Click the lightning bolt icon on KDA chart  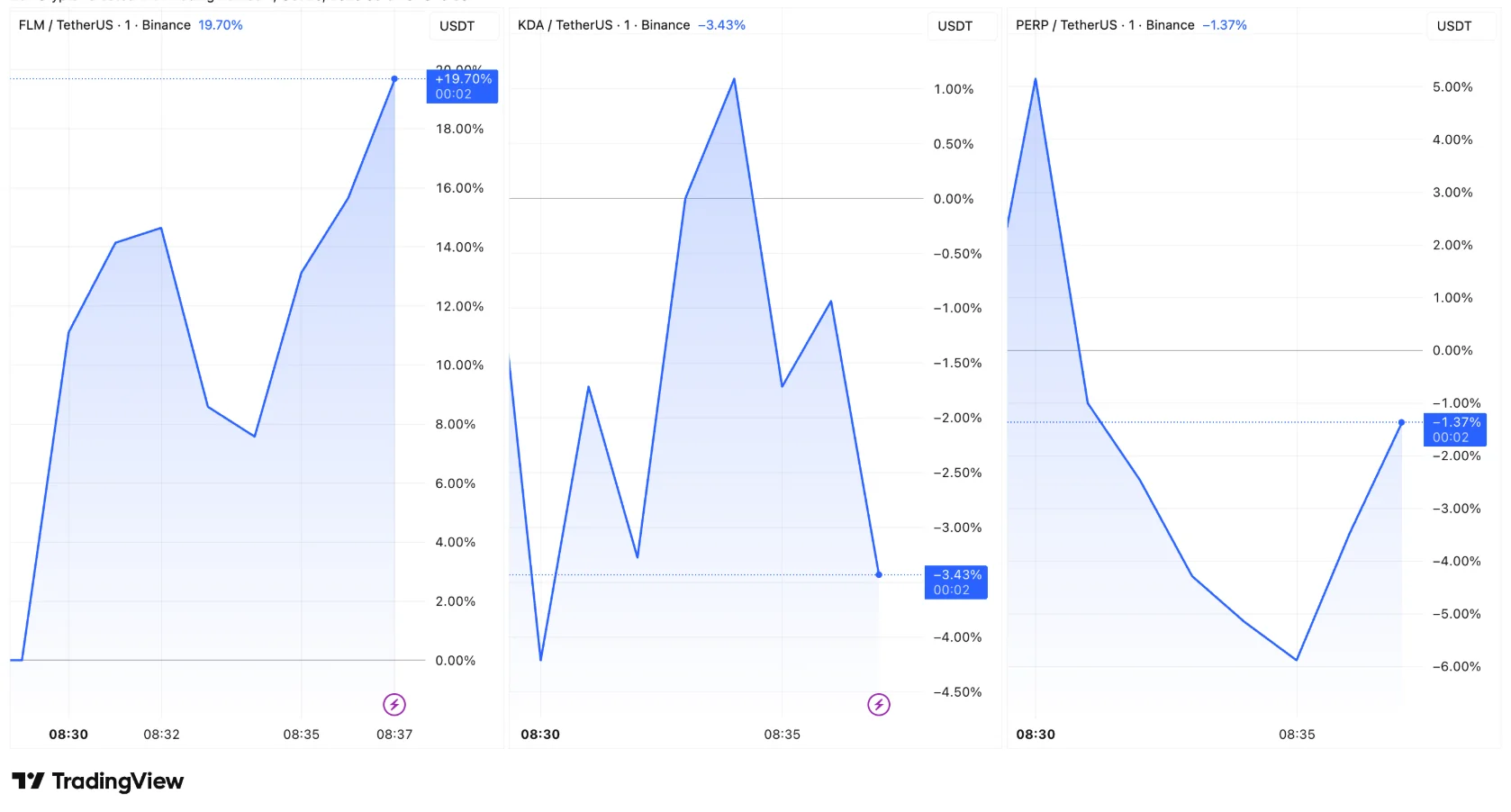click(880, 705)
